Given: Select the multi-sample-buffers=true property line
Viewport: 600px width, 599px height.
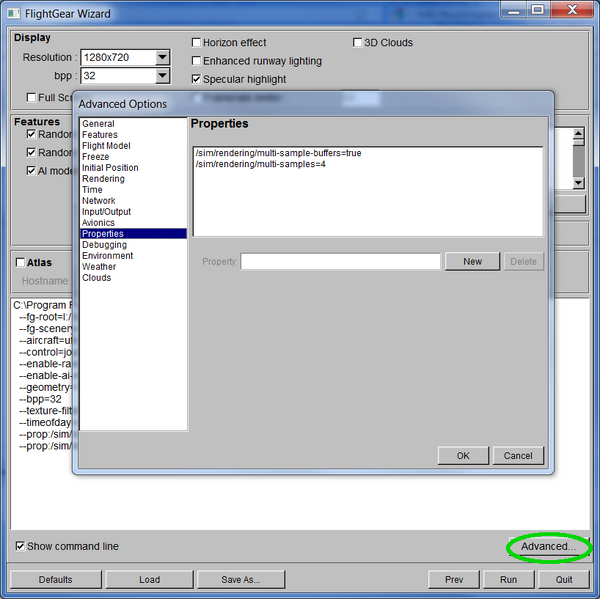Looking at the screenshot, I should [x=278, y=153].
